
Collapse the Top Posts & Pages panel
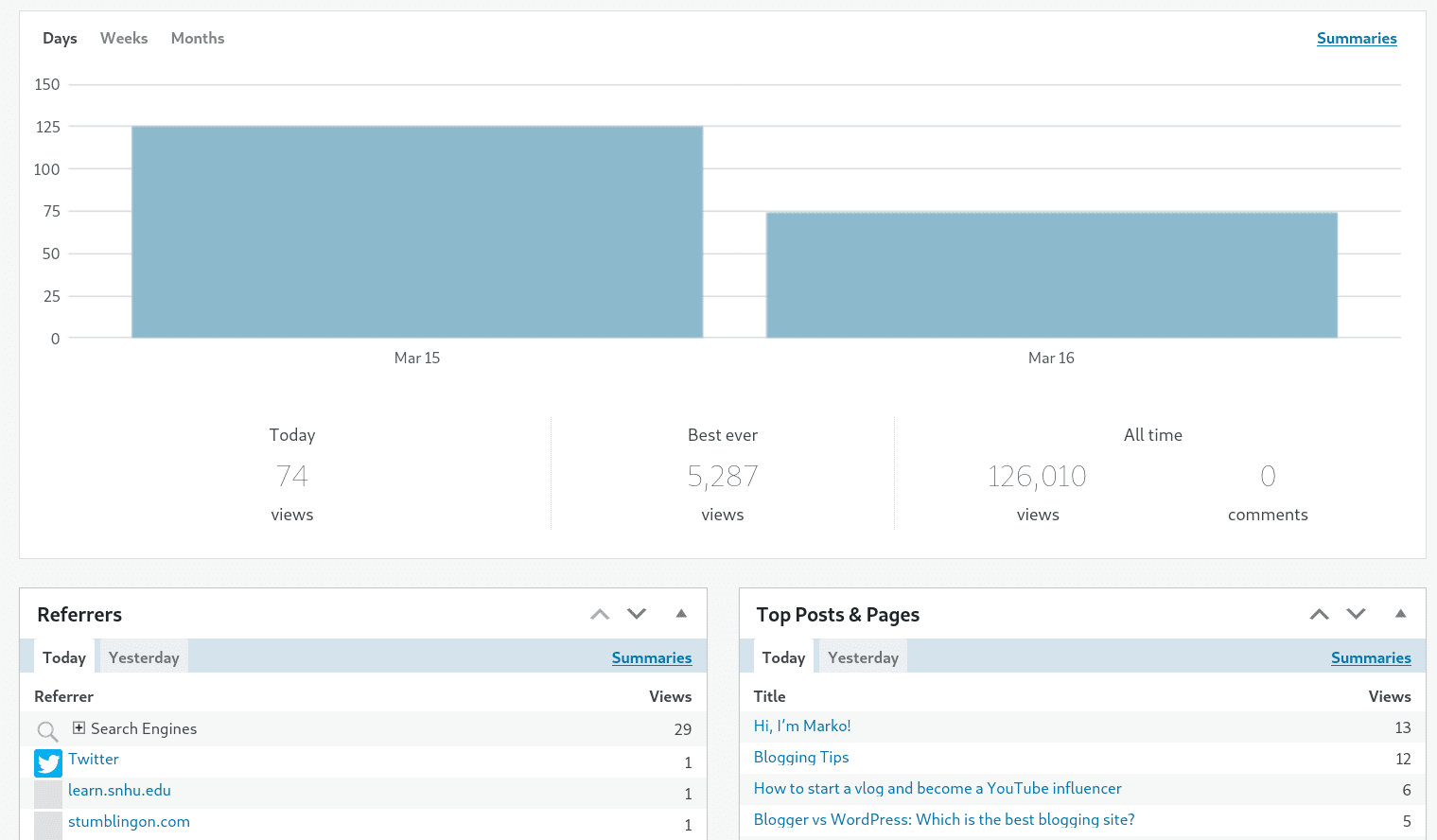click(x=1400, y=614)
